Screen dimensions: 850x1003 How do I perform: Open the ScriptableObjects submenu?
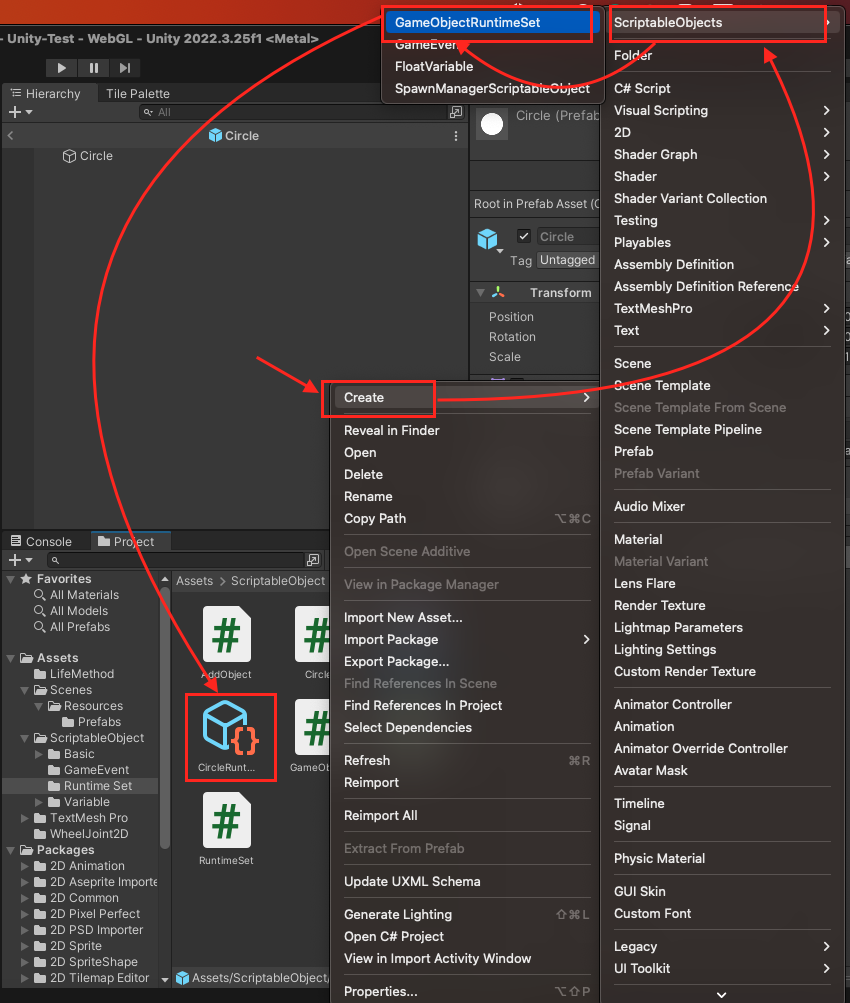pos(721,22)
